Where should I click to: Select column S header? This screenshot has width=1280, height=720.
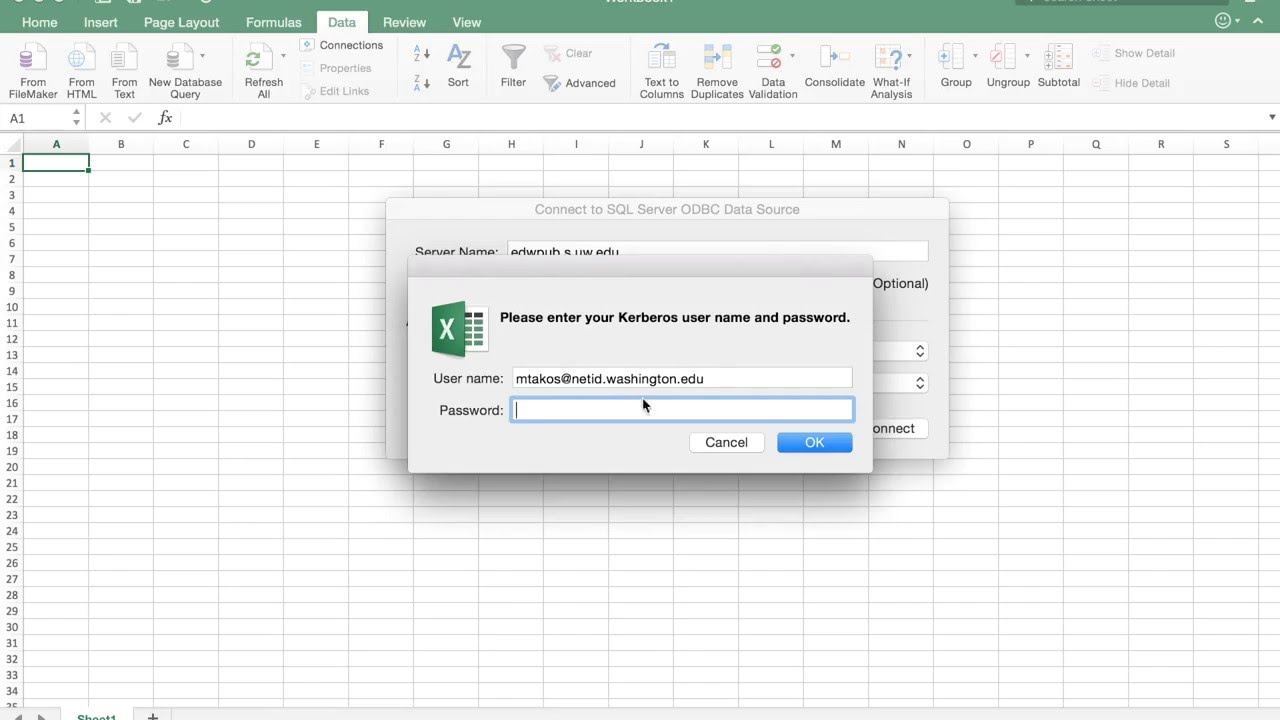(x=1226, y=144)
